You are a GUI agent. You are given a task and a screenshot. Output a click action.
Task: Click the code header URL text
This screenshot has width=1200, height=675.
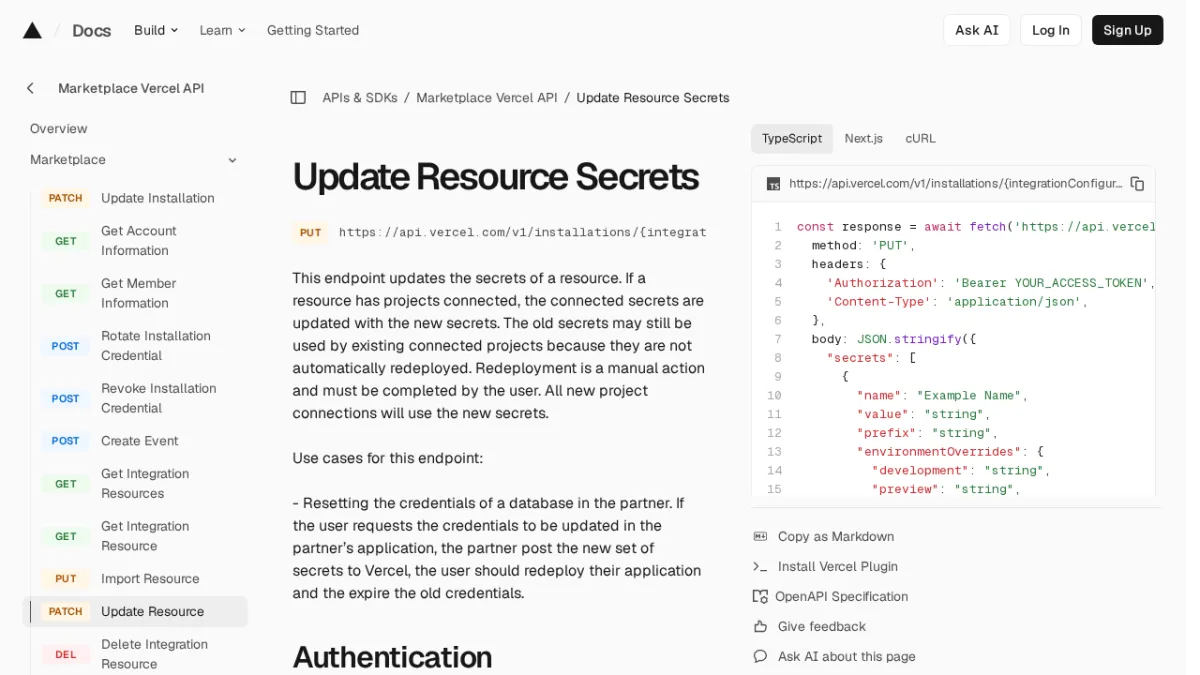tap(956, 183)
